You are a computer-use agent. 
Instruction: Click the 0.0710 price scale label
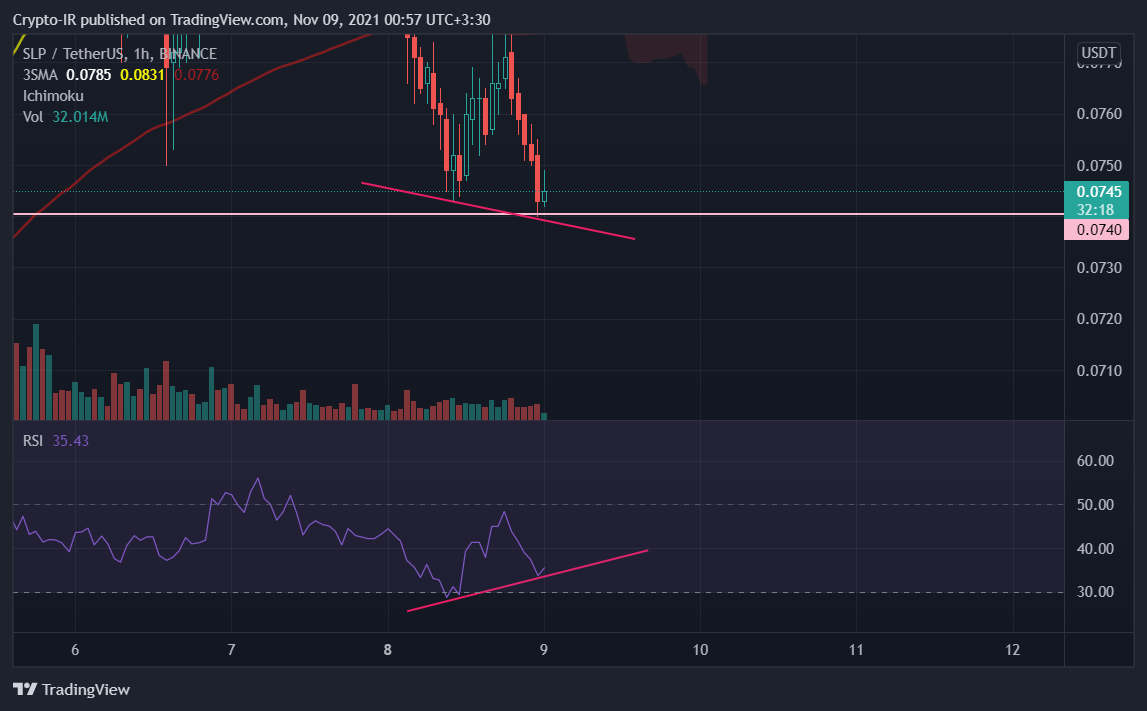pyautogui.click(x=1099, y=371)
